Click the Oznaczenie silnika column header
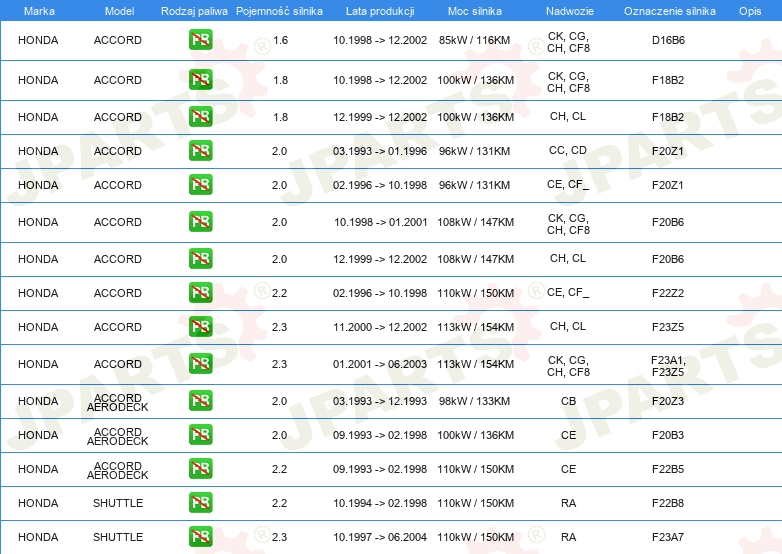 [670, 11]
